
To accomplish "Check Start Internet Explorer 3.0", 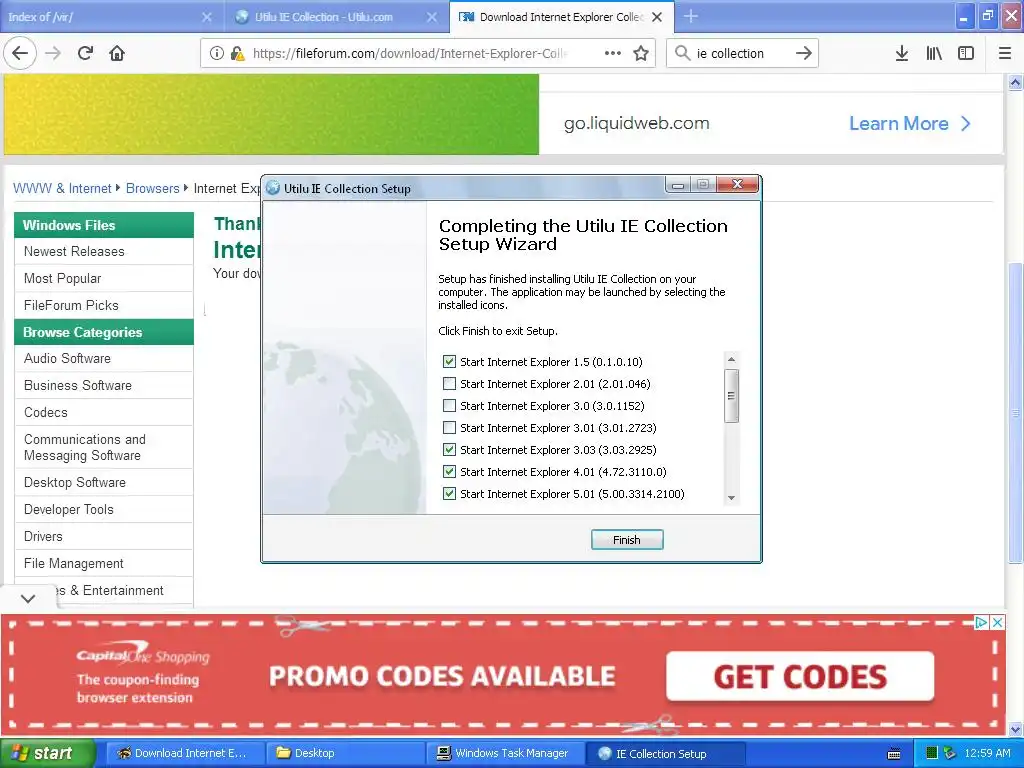I will [x=449, y=406].
